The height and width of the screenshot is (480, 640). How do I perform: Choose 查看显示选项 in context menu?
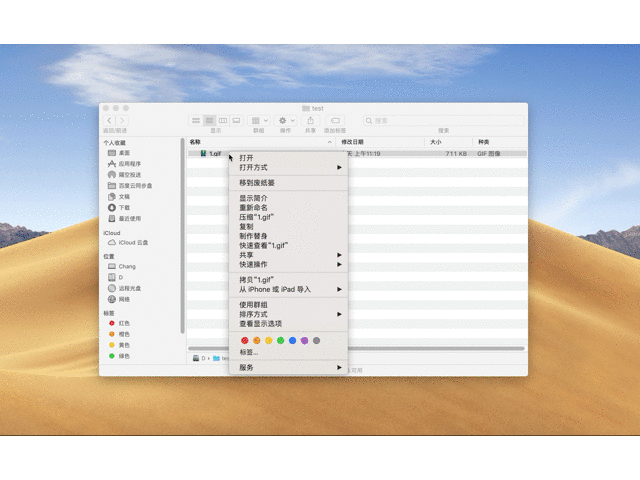[289, 324]
